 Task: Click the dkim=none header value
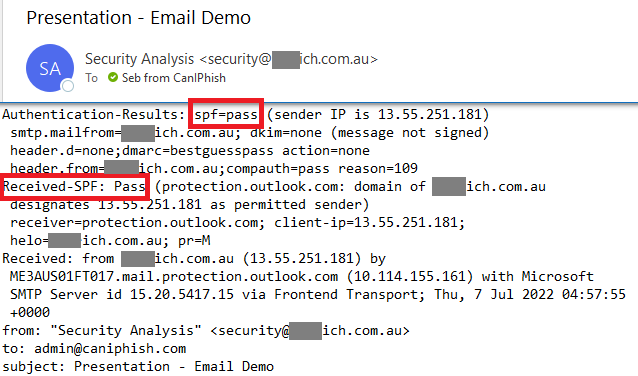pos(286,133)
